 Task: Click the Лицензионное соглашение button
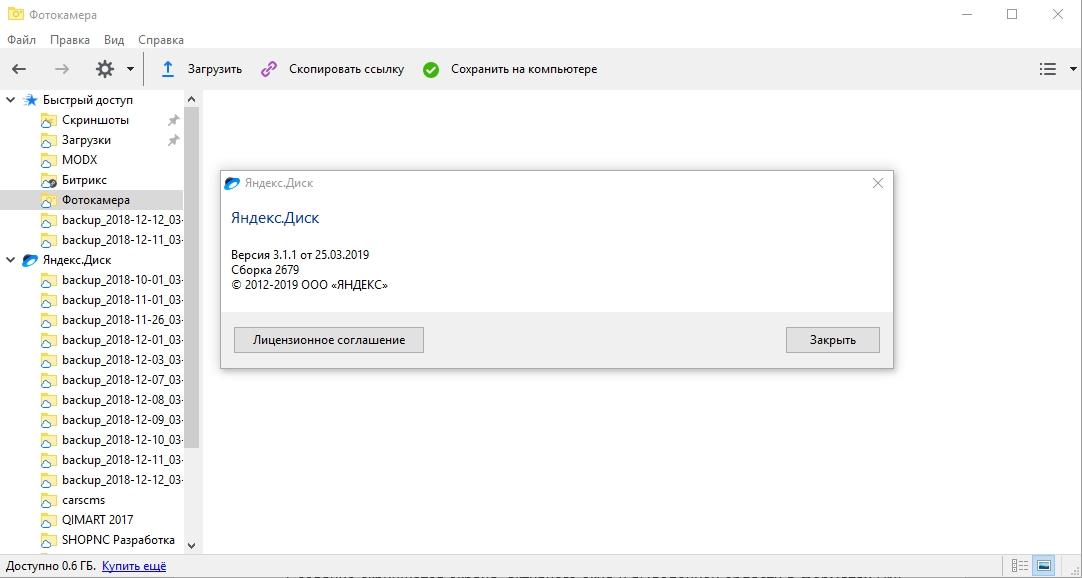329,340
